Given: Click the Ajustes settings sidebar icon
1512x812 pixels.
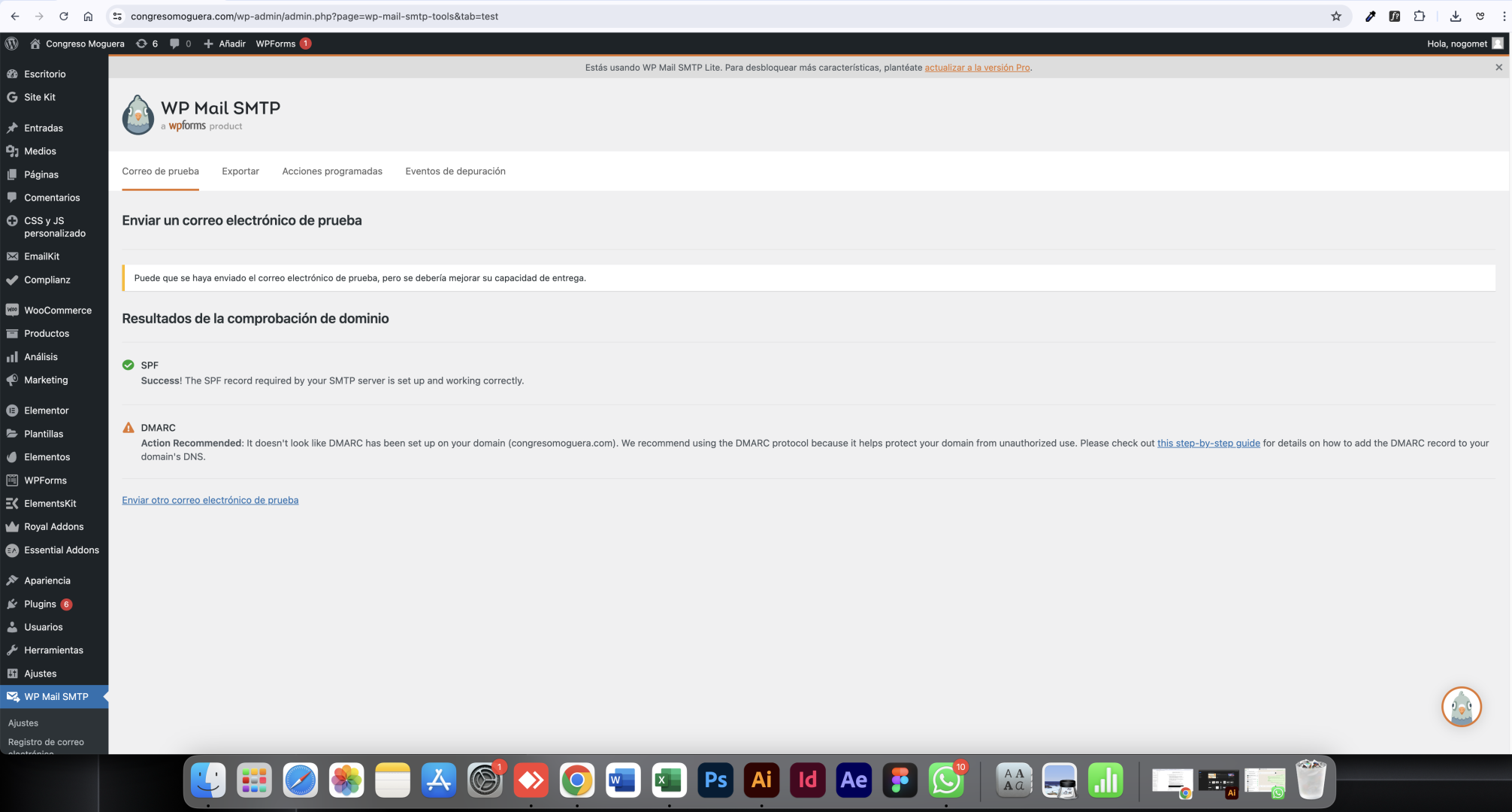Looking at the screenshot, I should coord(12,674).
